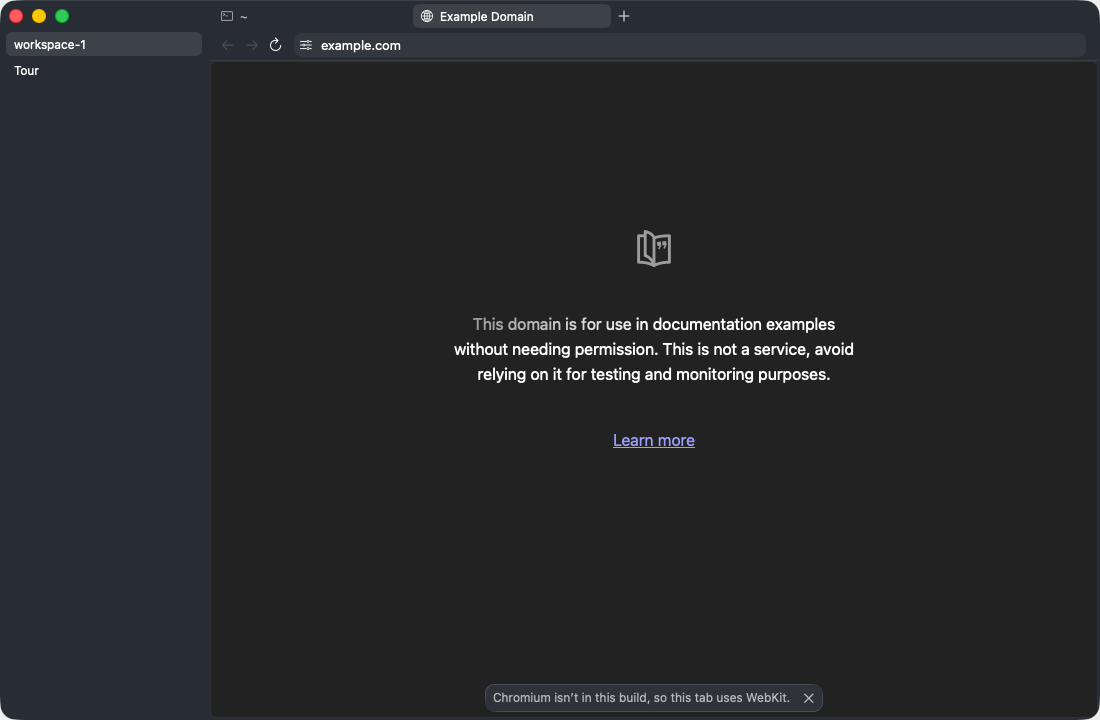Click the open book icon on page
Image resolution: width=1100 pixels, height=720 pixels.
pyautogui.click(x=653, y=248)
